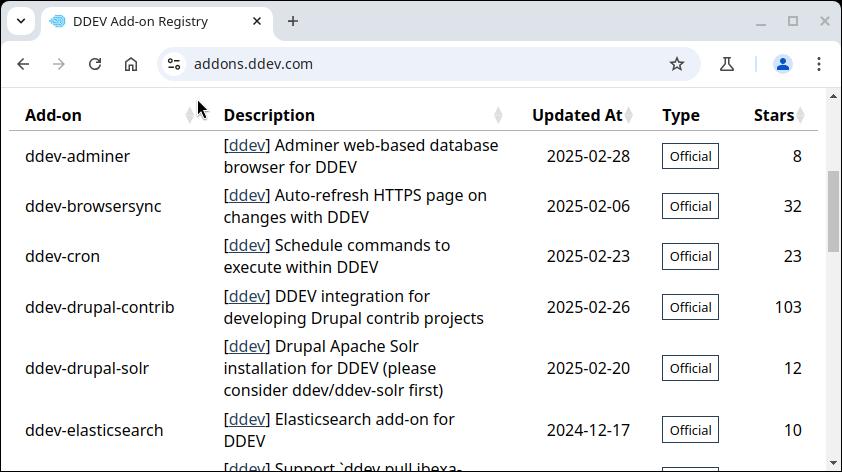Bookmark this page with the star icon
The height and width of the screenshot is (472, 842).
coord(677,64)
